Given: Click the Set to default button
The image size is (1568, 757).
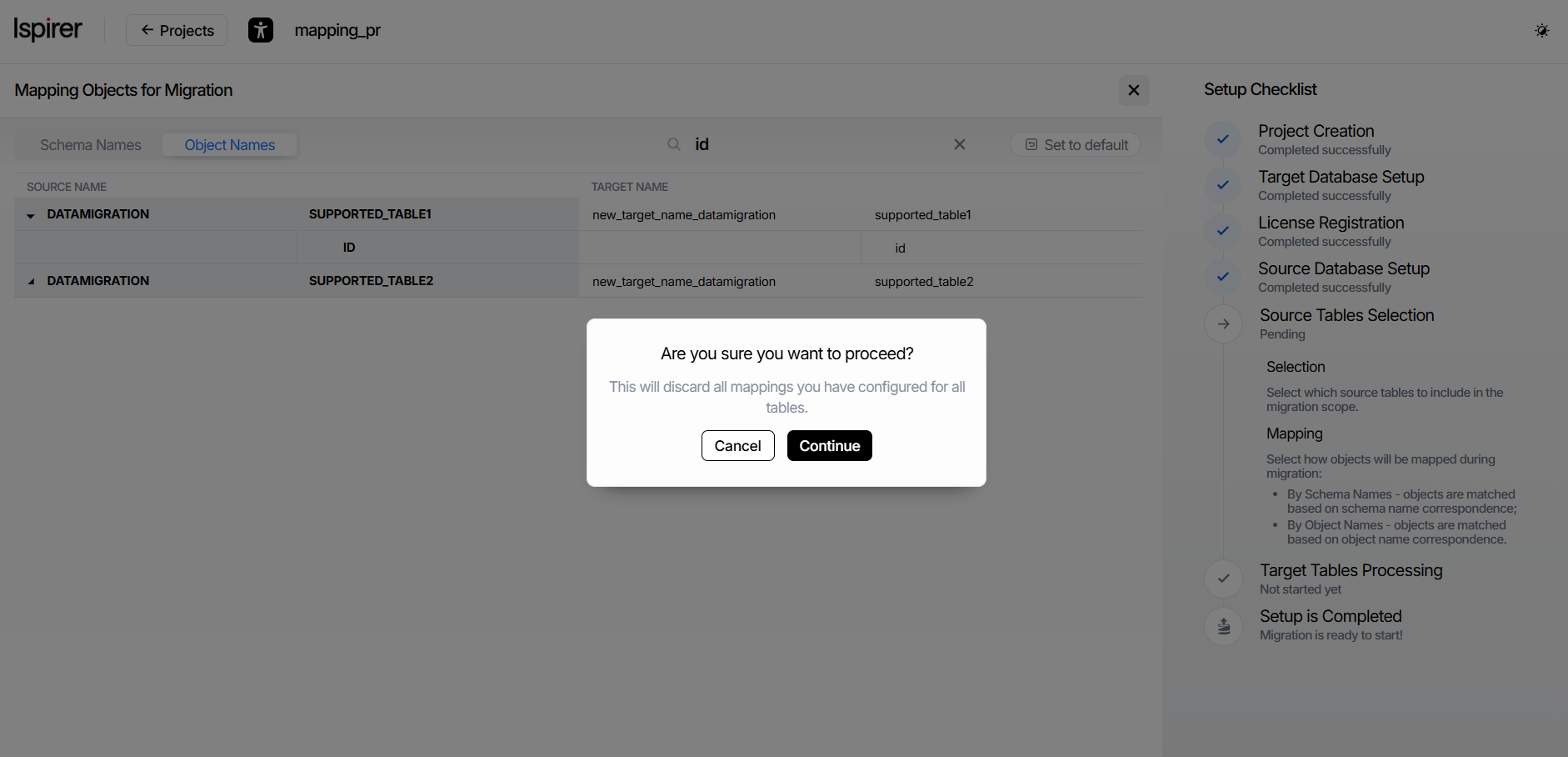Looking at the screenshot, I should (x=1076, y=145).
